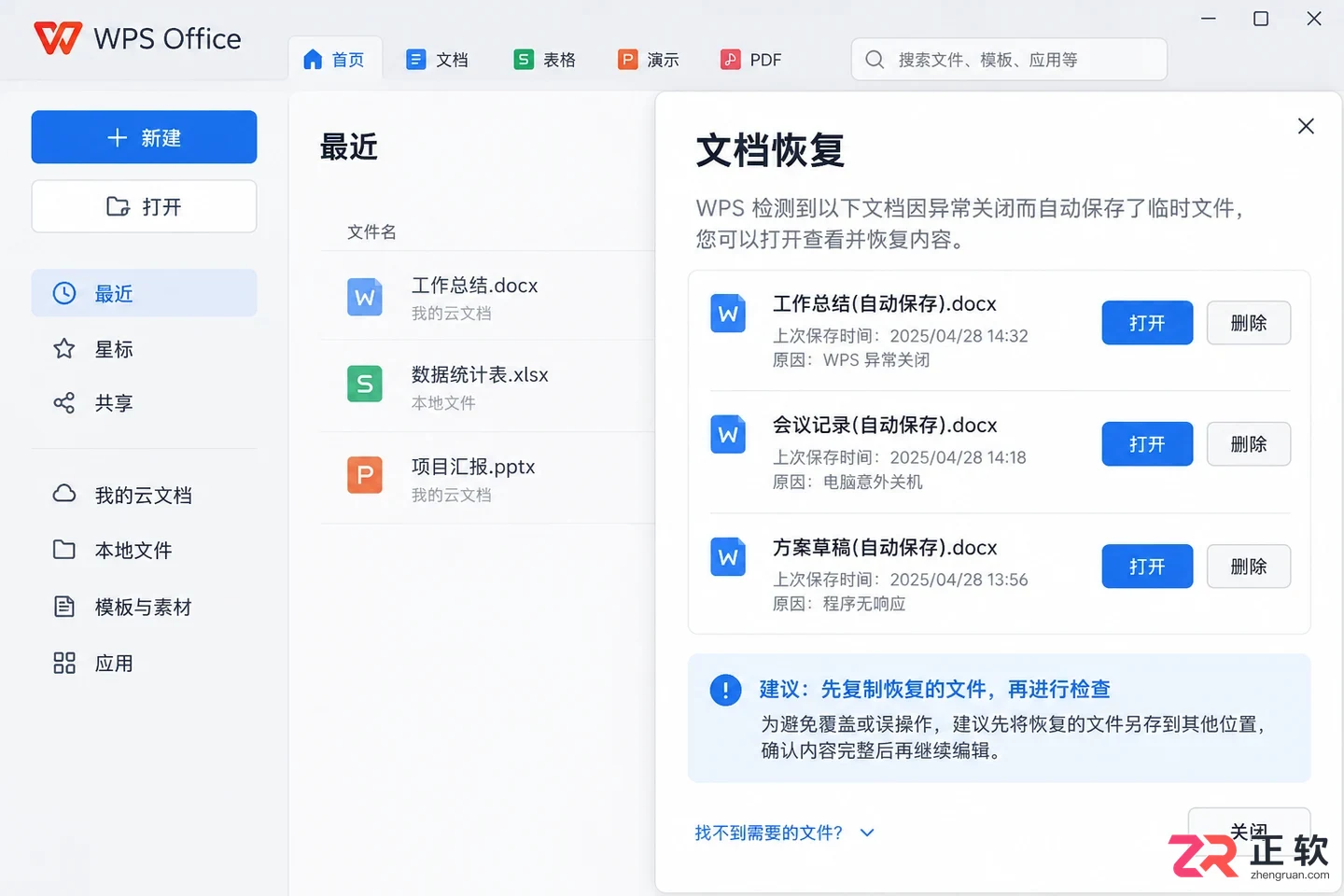This screenshot has height=896, width=1344.
Task: Click the green S icon on 表格 tab
Action: click(x=524, y=60)
